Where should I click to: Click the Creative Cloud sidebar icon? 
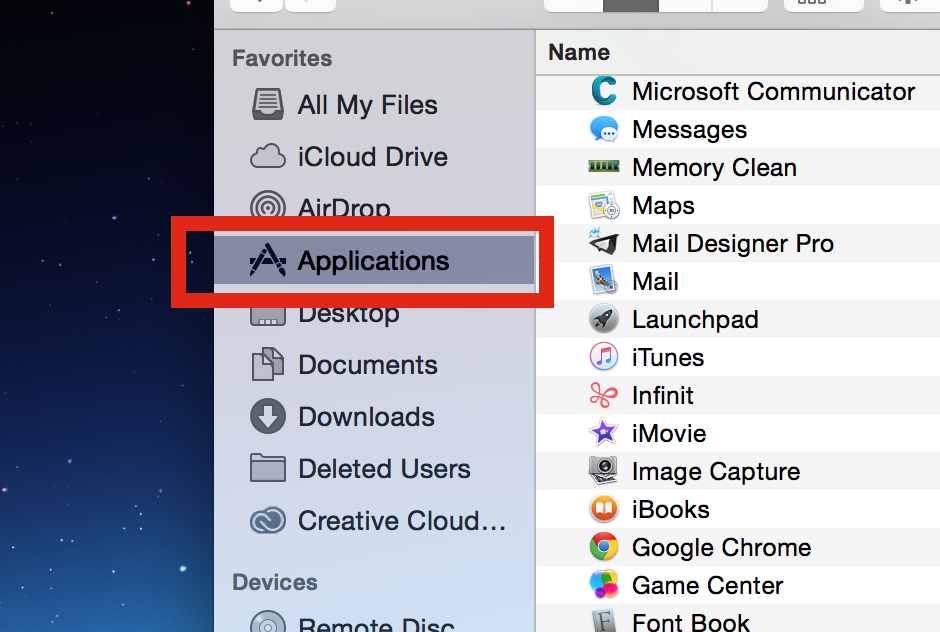267,520
